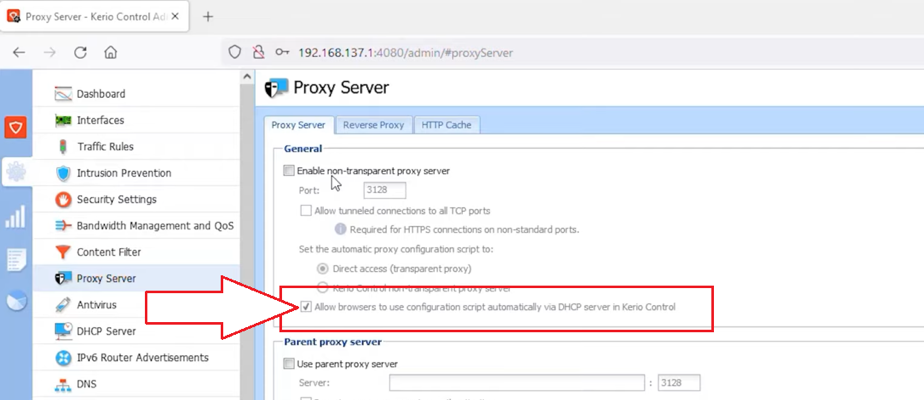Select Direct access (transparent proxy) radio

(322, 269)
